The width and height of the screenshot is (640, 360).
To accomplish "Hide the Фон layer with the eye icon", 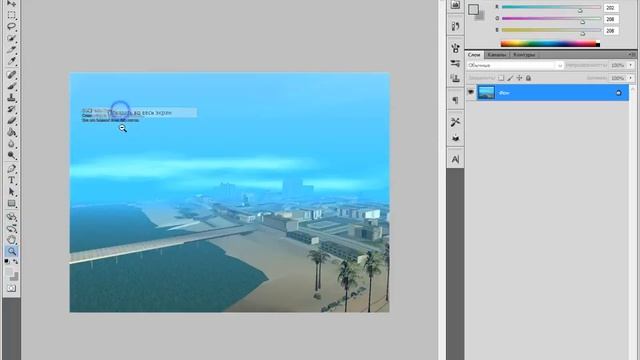I will (471, 92).
